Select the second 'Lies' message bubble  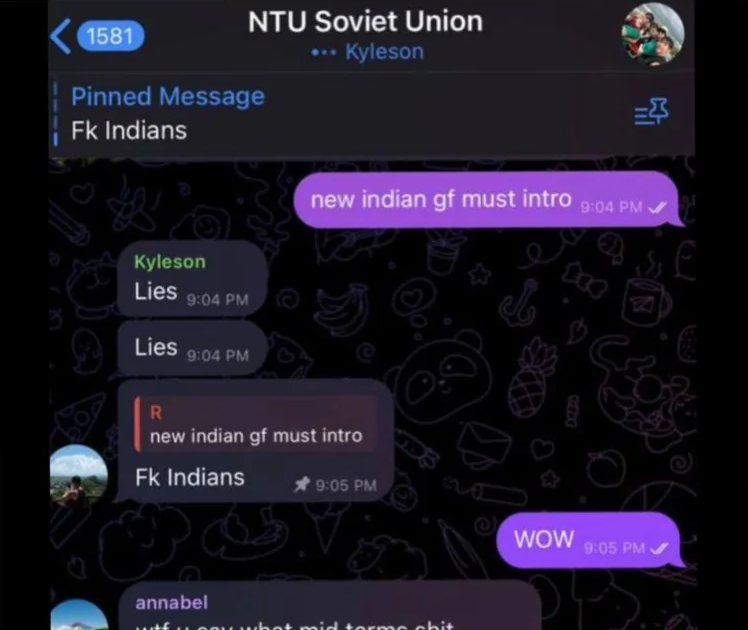click(x=192, y=347)
